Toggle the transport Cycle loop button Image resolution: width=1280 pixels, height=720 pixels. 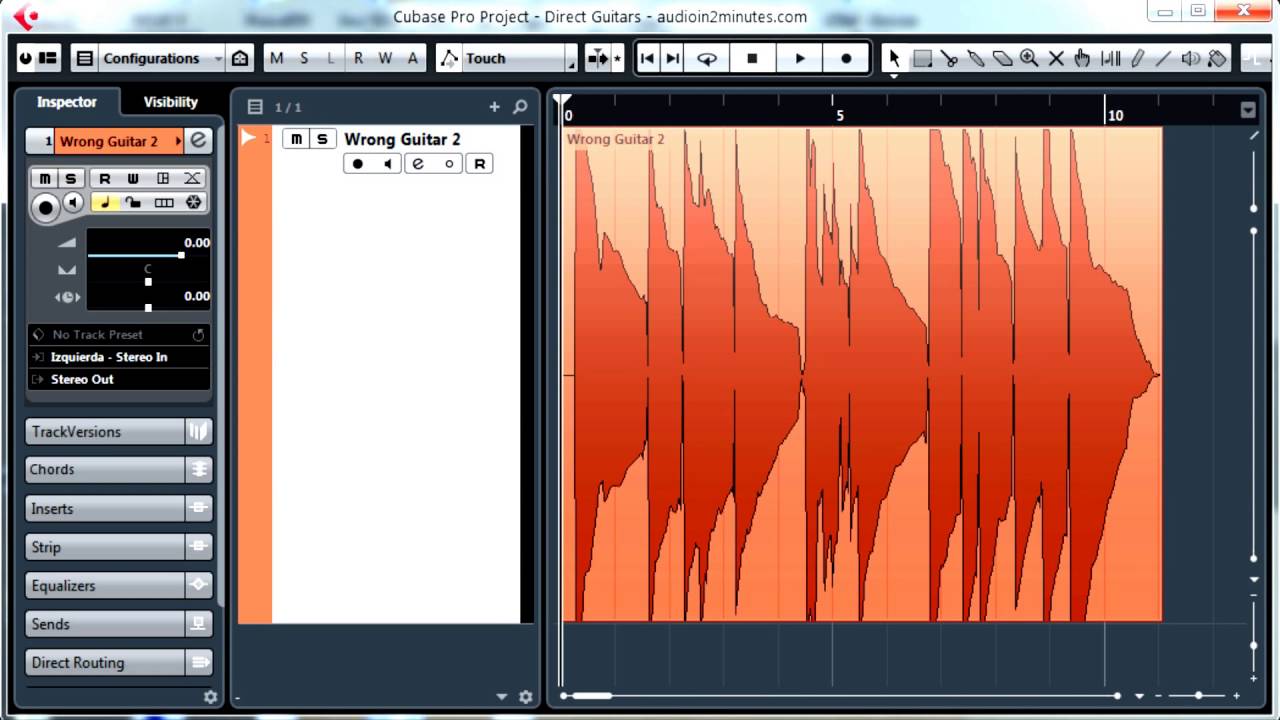[707, 58]
